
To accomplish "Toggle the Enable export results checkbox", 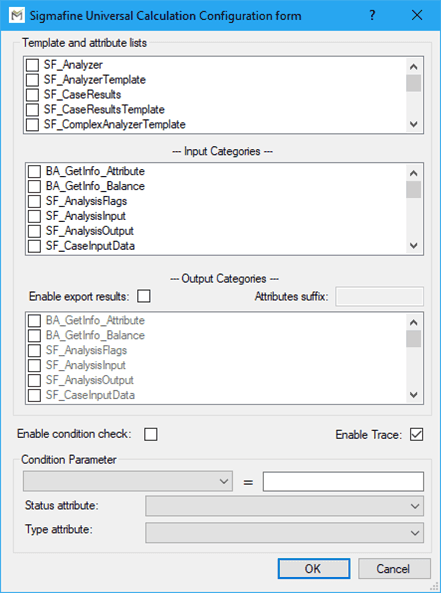I will pos(144,296).
